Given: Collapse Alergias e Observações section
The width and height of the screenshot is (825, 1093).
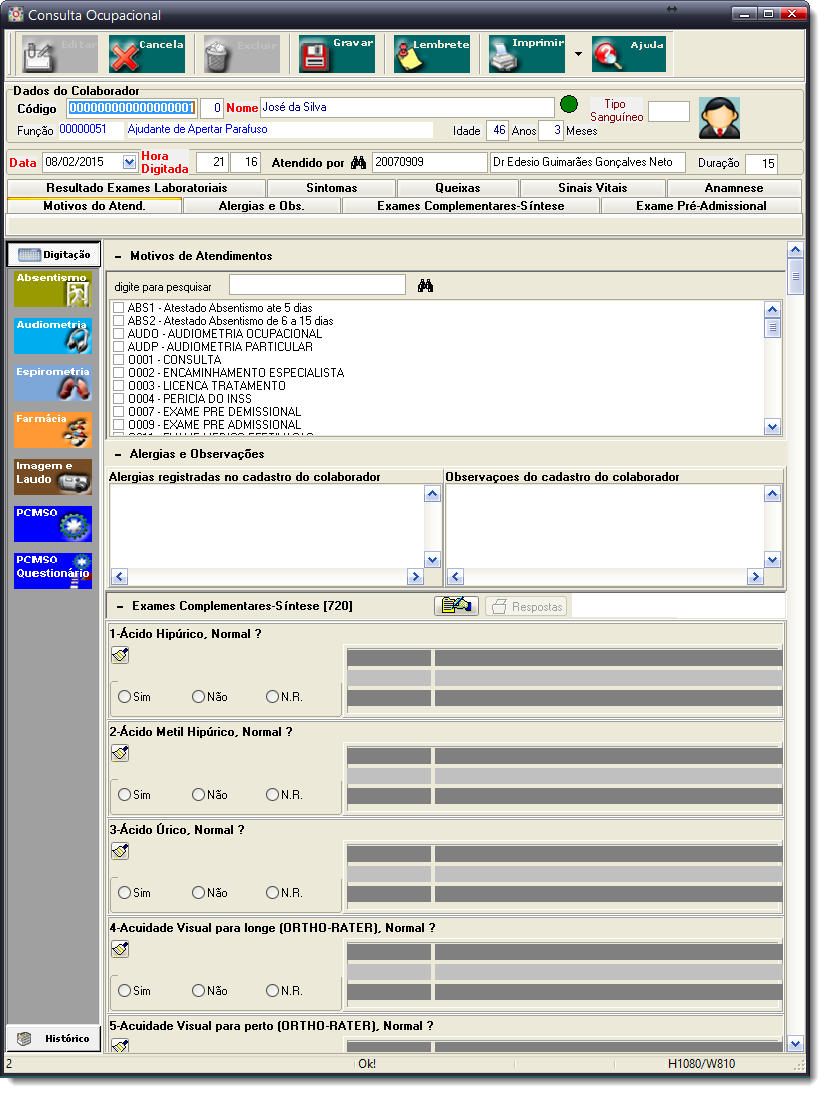Looking at the screenshot, I should [x=118, y=454].
